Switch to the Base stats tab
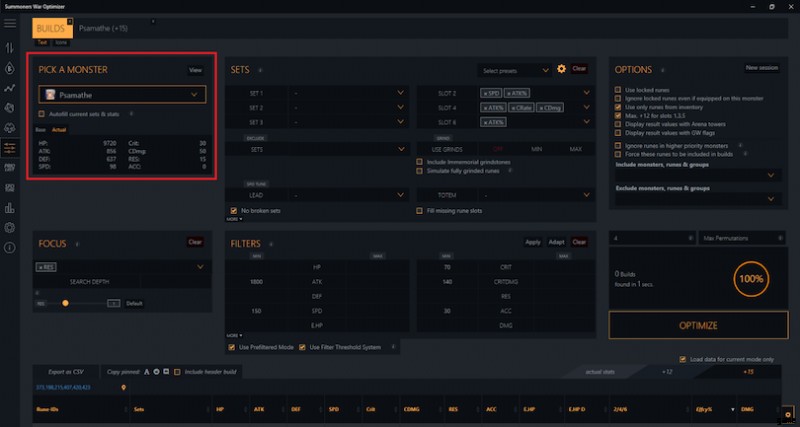This screenshot has height=427, width=800. (x=40, y=130)
